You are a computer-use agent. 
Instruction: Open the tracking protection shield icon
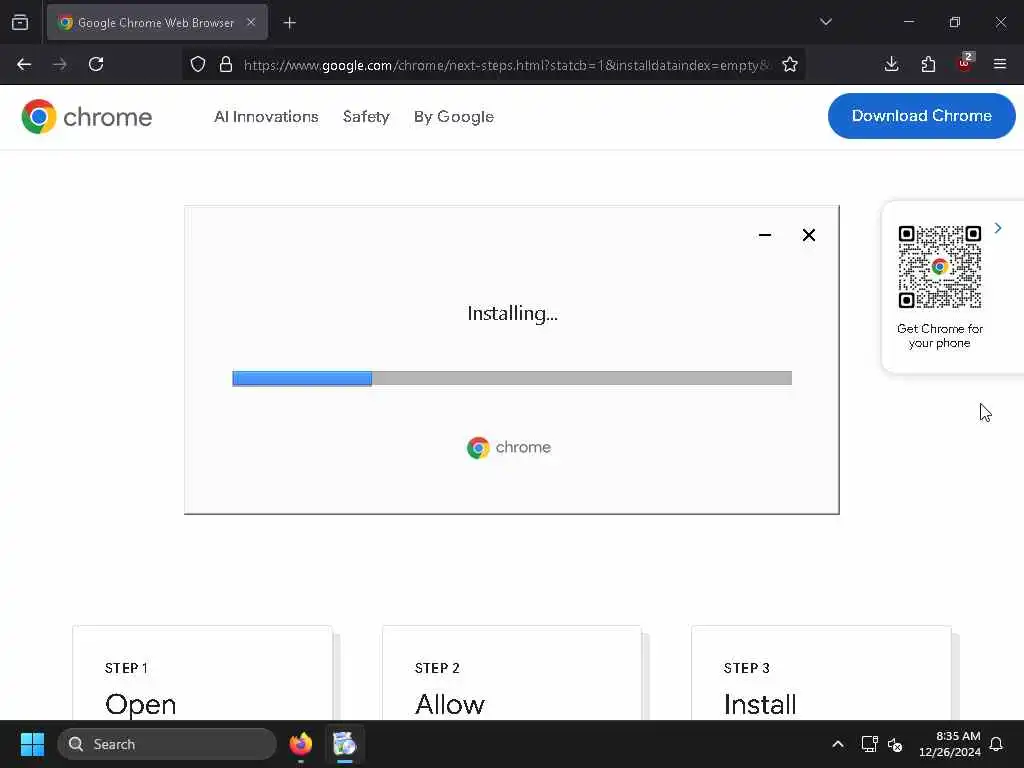[198, 64]
